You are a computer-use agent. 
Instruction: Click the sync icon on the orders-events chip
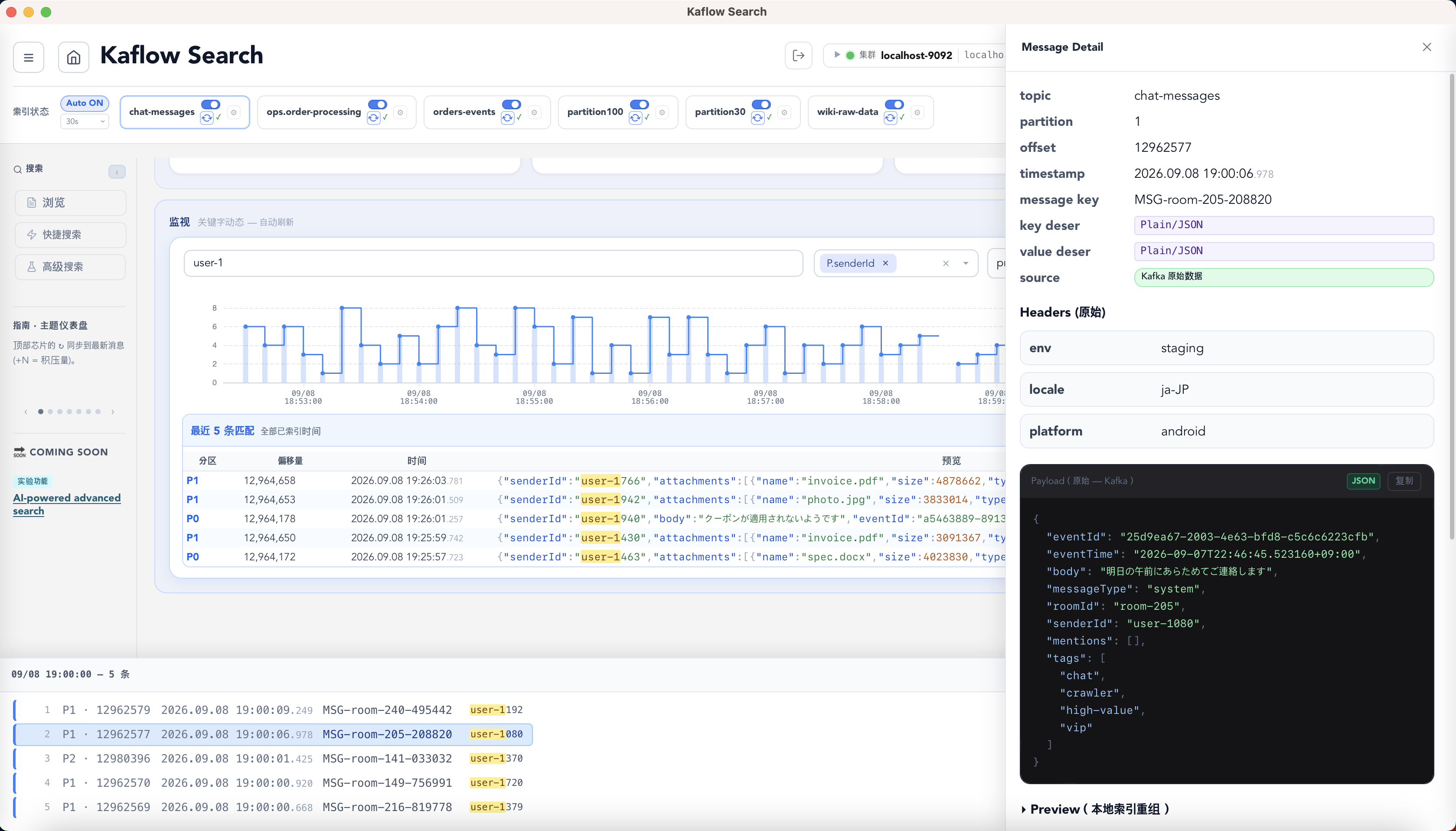pyautogui.click(x=507, y=118)
